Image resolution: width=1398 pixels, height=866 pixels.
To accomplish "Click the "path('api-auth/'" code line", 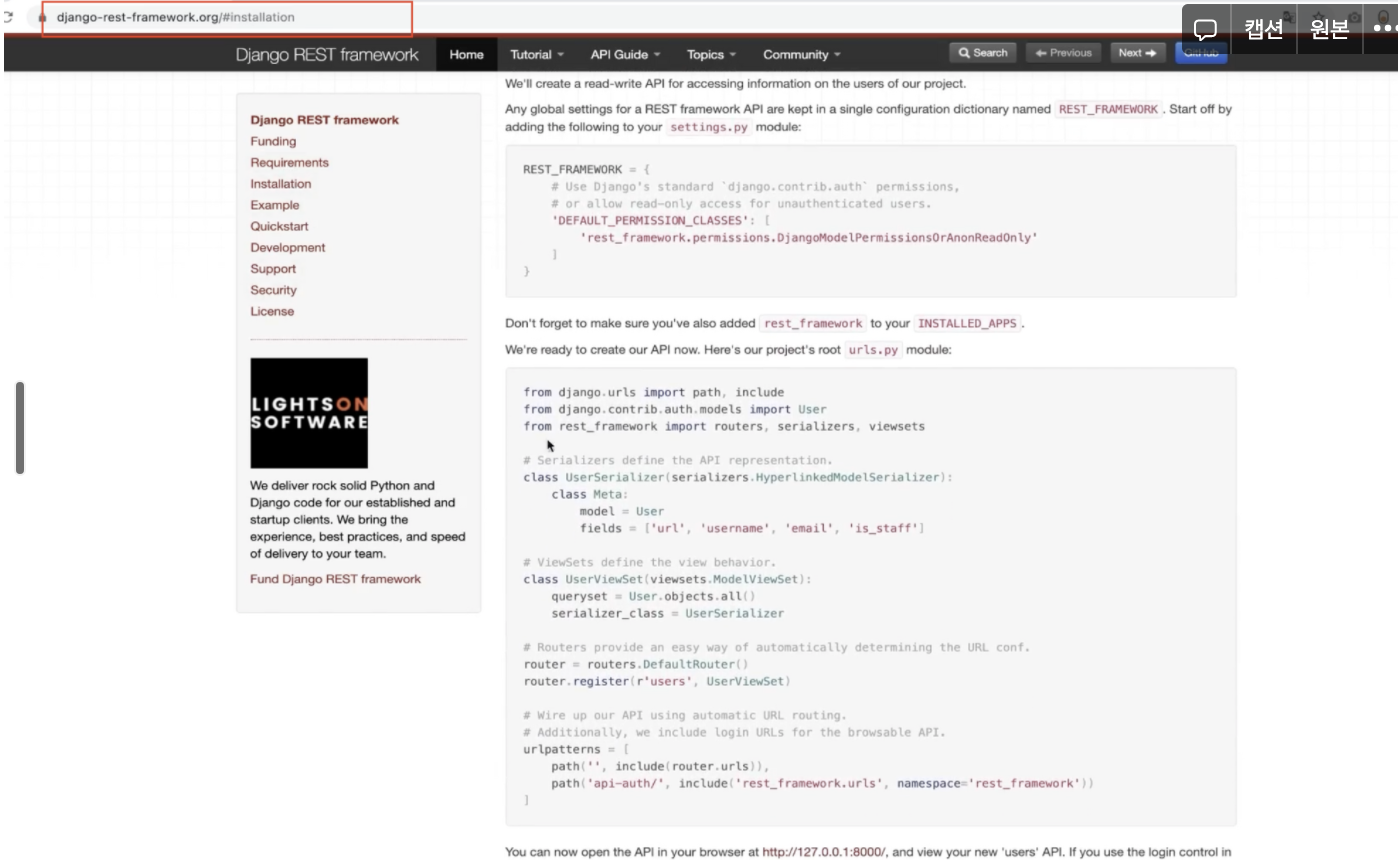I will pyautogui.click(x=822, y=783).
